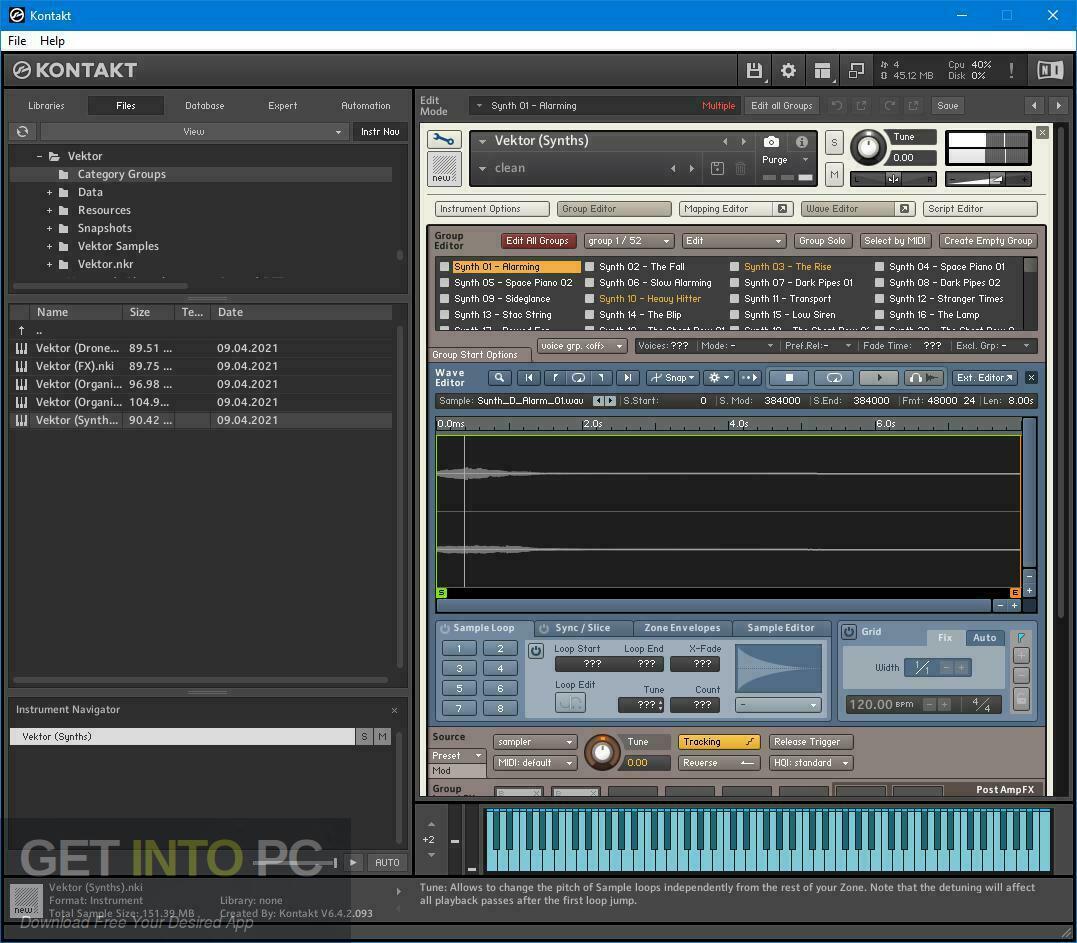1077x943 pixels.
Task: Open the Snap dropdown in Wave Editor
Action: tap(672, 377)
